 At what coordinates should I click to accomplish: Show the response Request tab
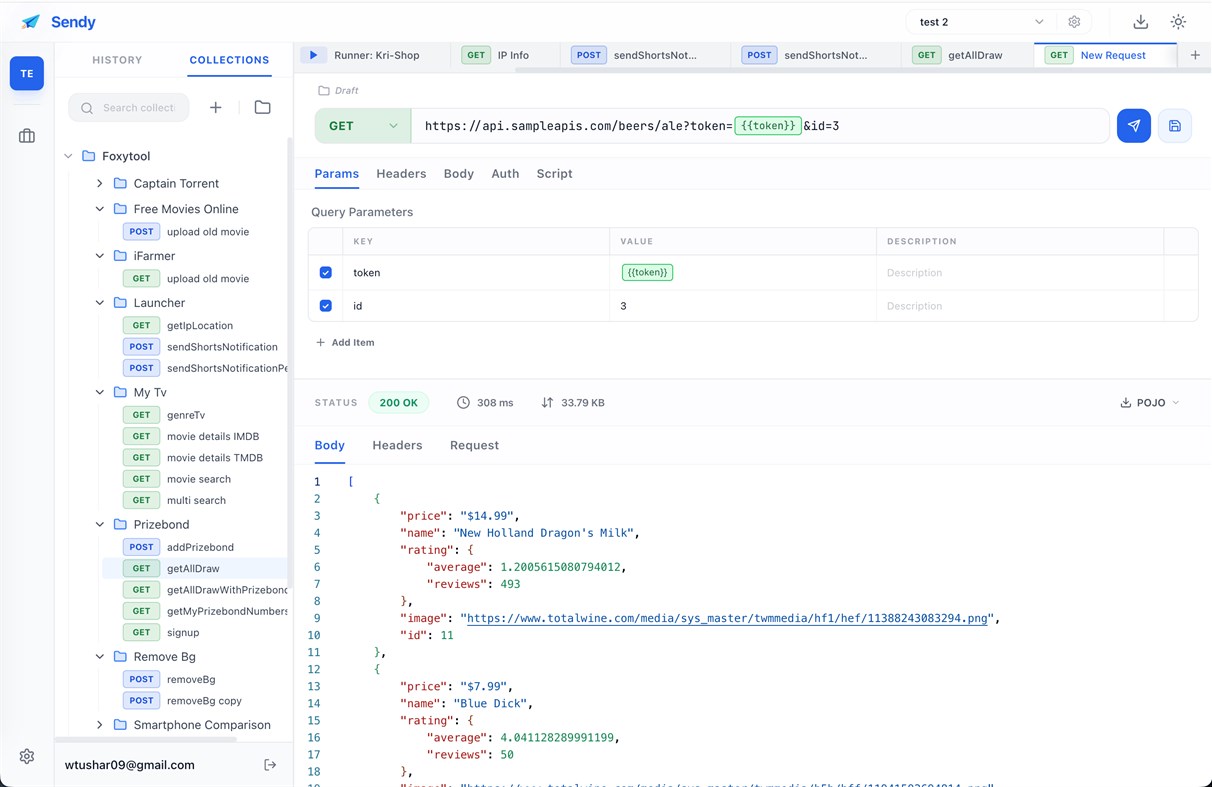point(474,446)
